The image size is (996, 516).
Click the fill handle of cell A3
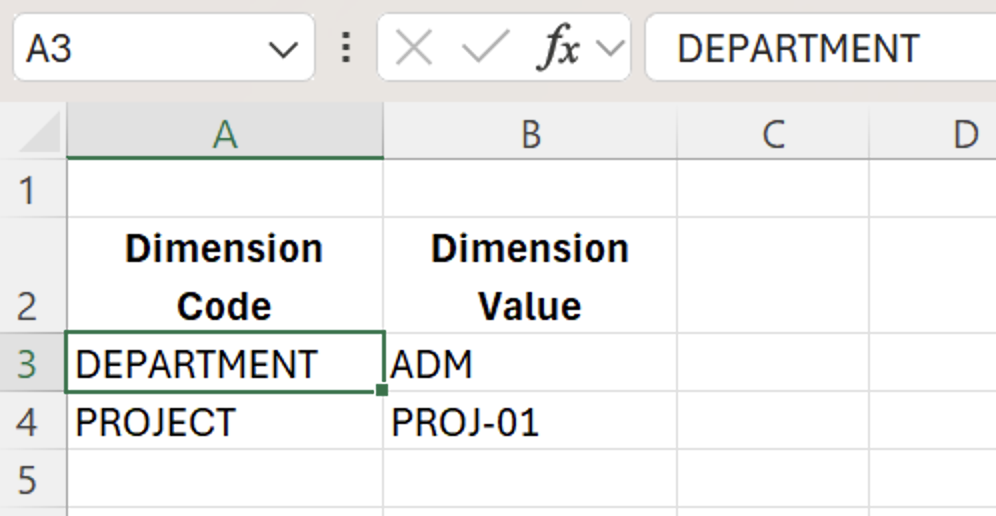tap(382, 390)
